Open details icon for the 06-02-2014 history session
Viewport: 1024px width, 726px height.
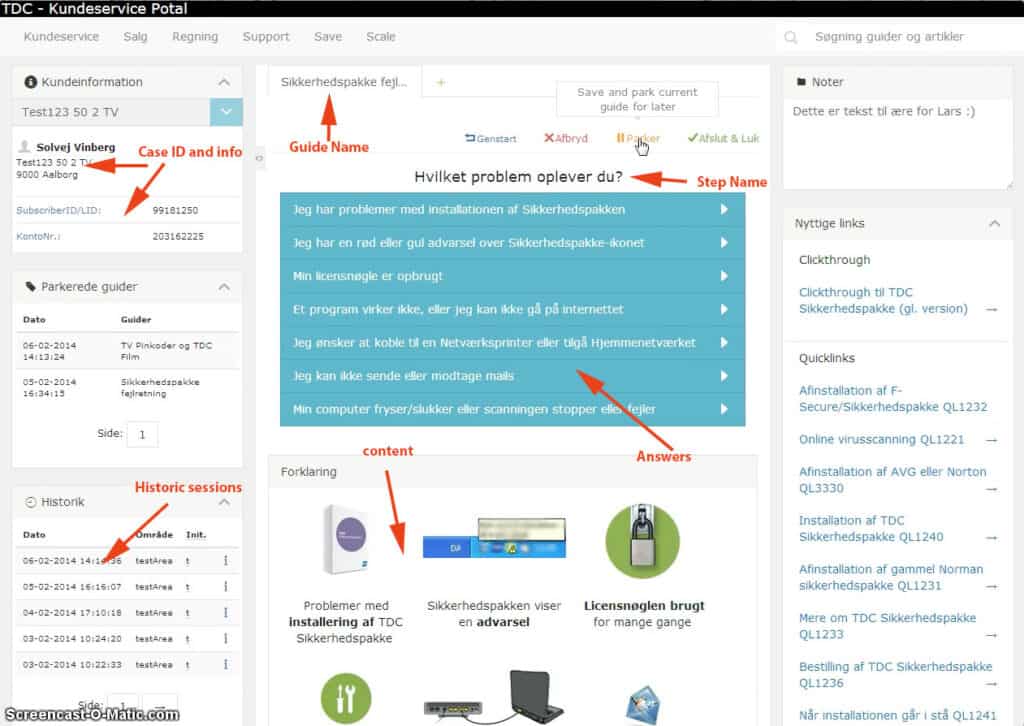[x=226, y=560]
